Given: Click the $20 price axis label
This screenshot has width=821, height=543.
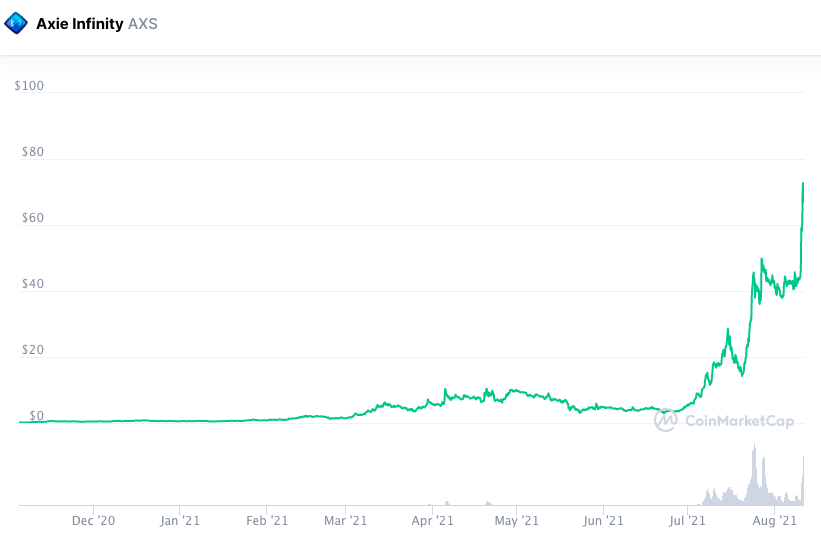Looking at the screenshot, I should pyautogui.click(x=32, y=351).
